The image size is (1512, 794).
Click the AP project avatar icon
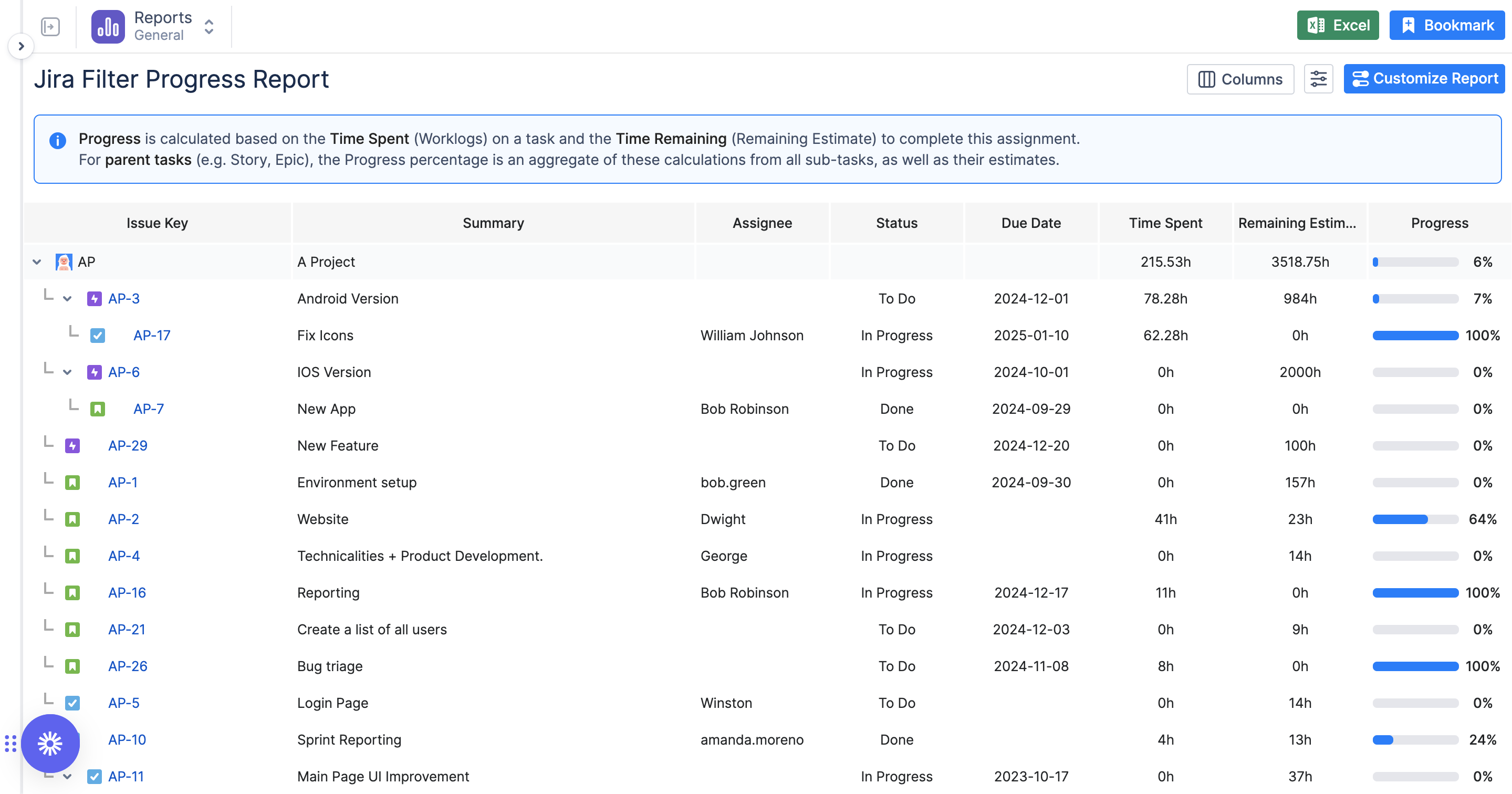tap(64, 262)
